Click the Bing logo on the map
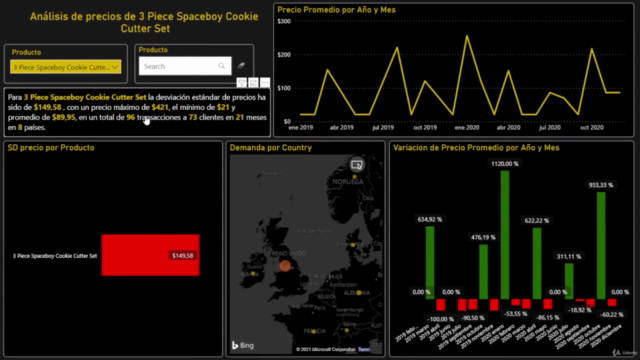The height and width of the screenshot is (360, 640). [x=243, y=345]
